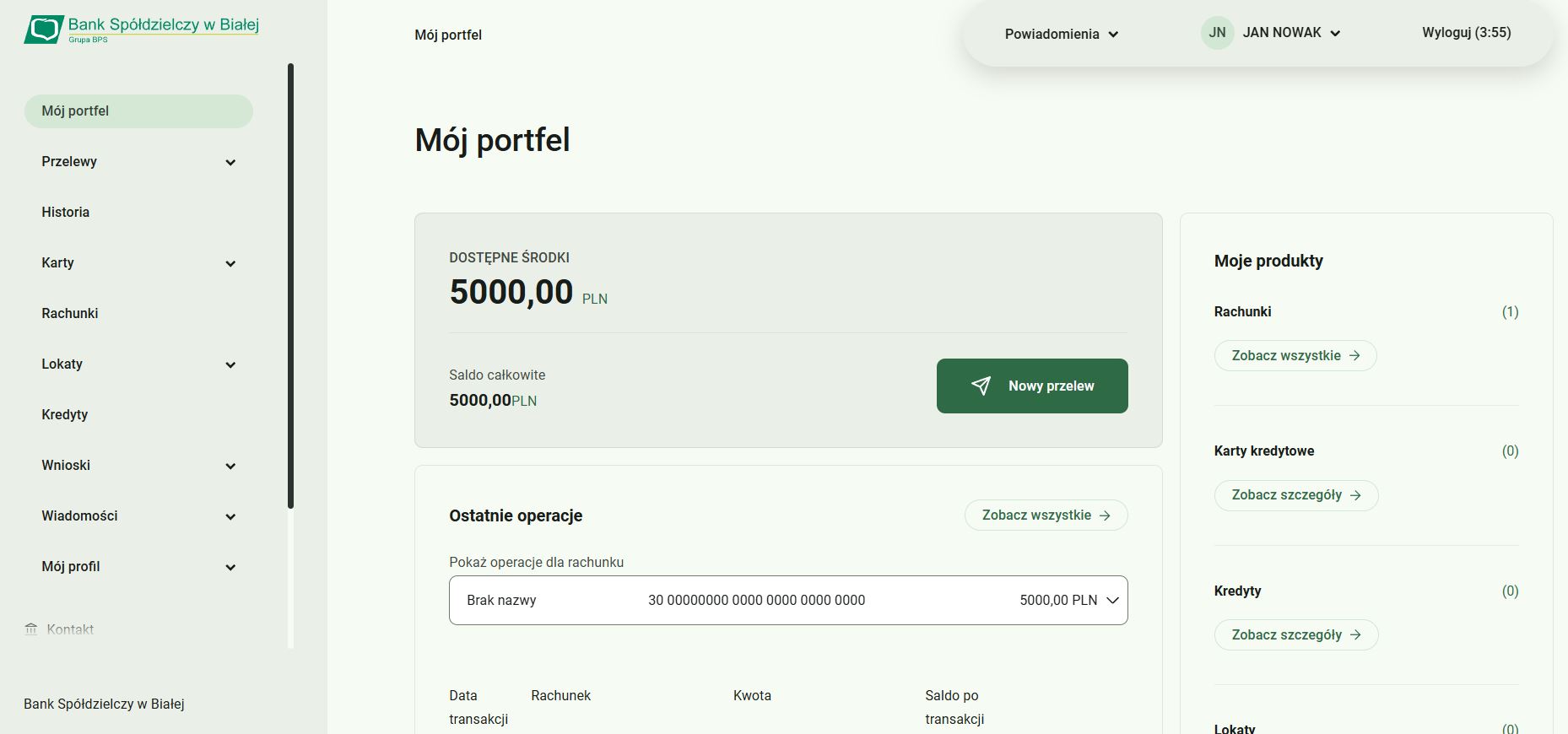Click the arrow icon in Karty kredytowe Zobacz szczegóły
Image resolution: width=1568 pixels, height=734 pixels.
1357,495
